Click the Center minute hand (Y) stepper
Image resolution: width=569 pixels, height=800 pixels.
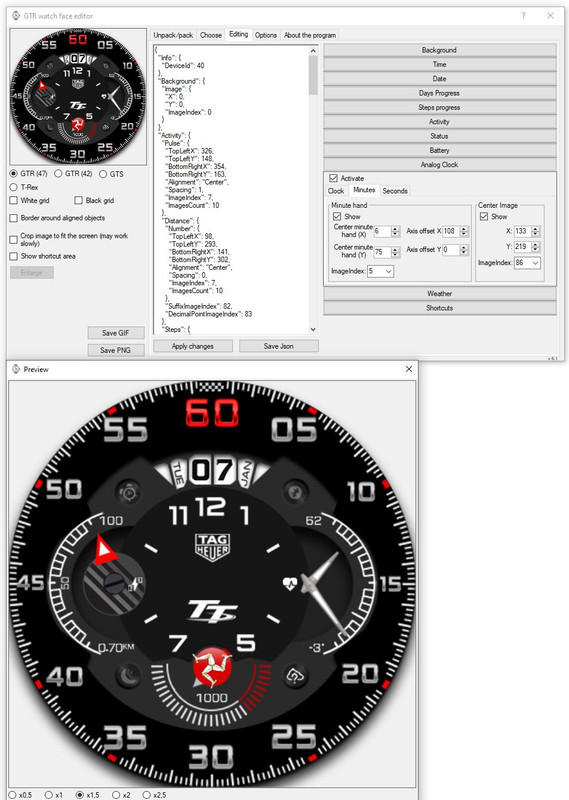pyautogui.click(x=395, y=252)
